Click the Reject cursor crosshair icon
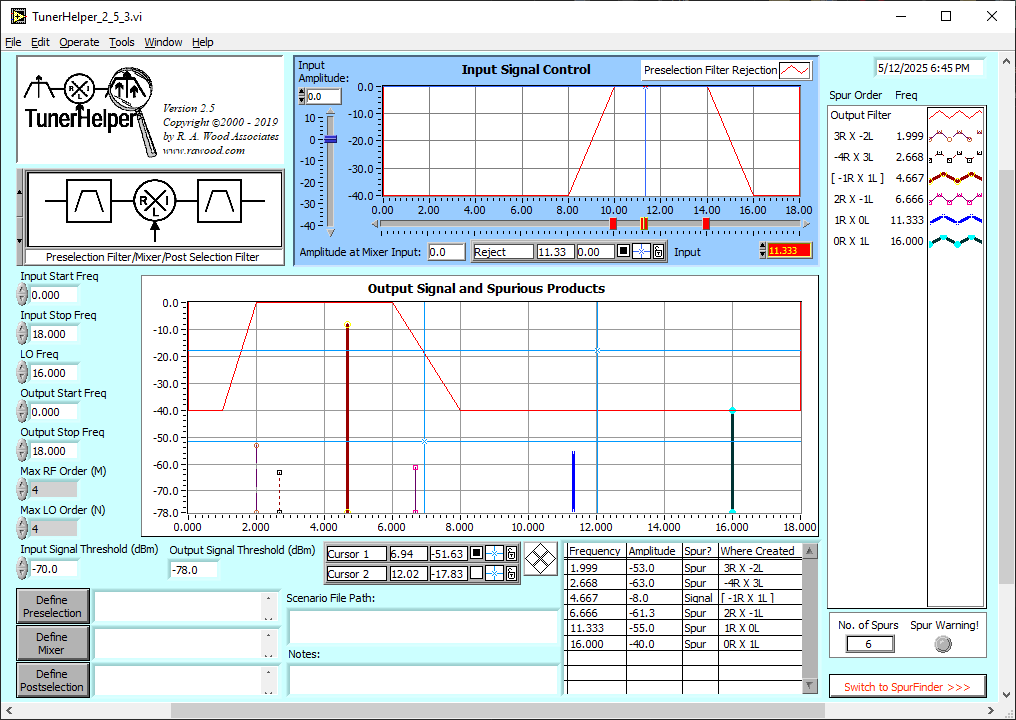The width and height of the screenshot is (1016, 720). click(641, 252)
